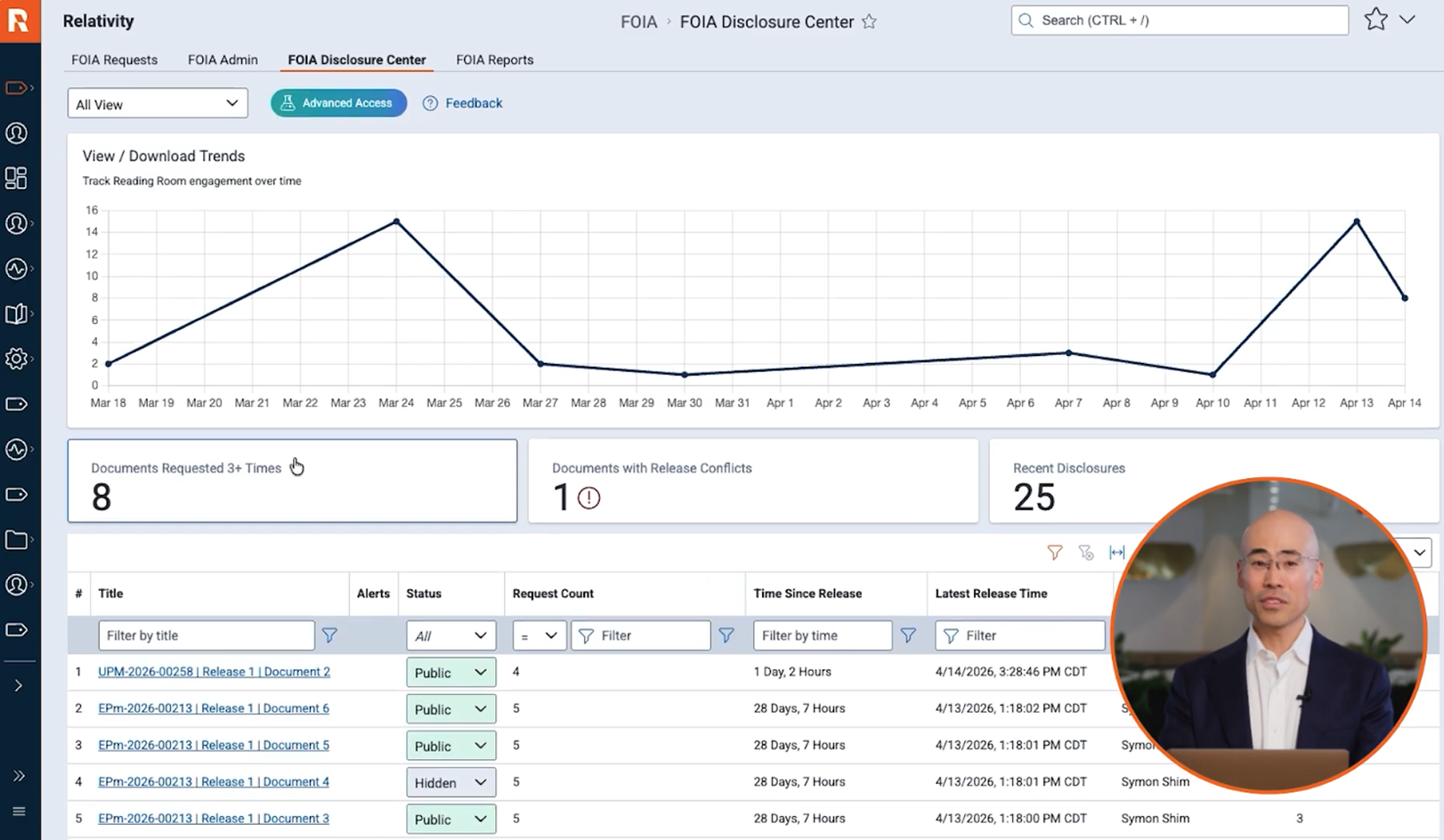
Task: Click the Status column header
Action: pos(424,594)
